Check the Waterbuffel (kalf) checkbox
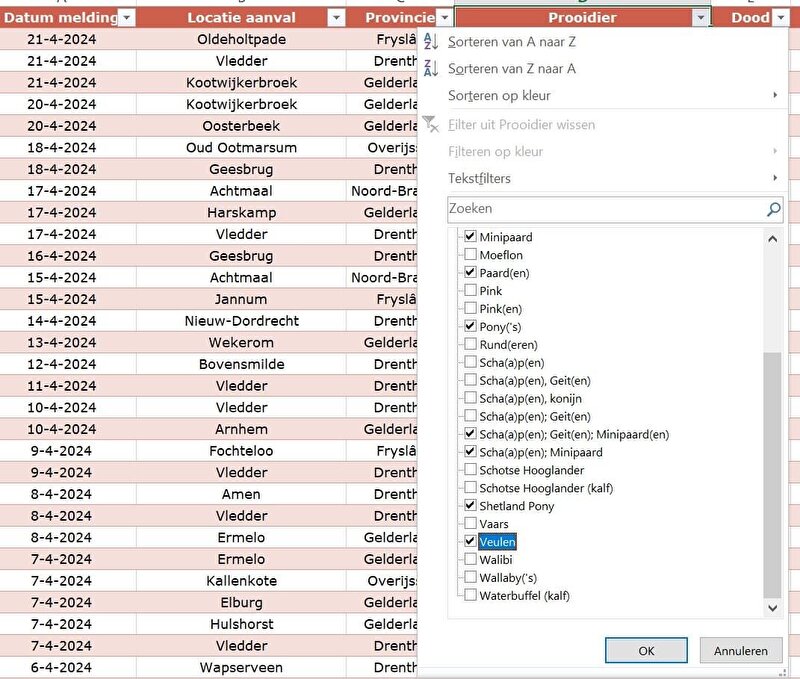 tap(470, 595)
